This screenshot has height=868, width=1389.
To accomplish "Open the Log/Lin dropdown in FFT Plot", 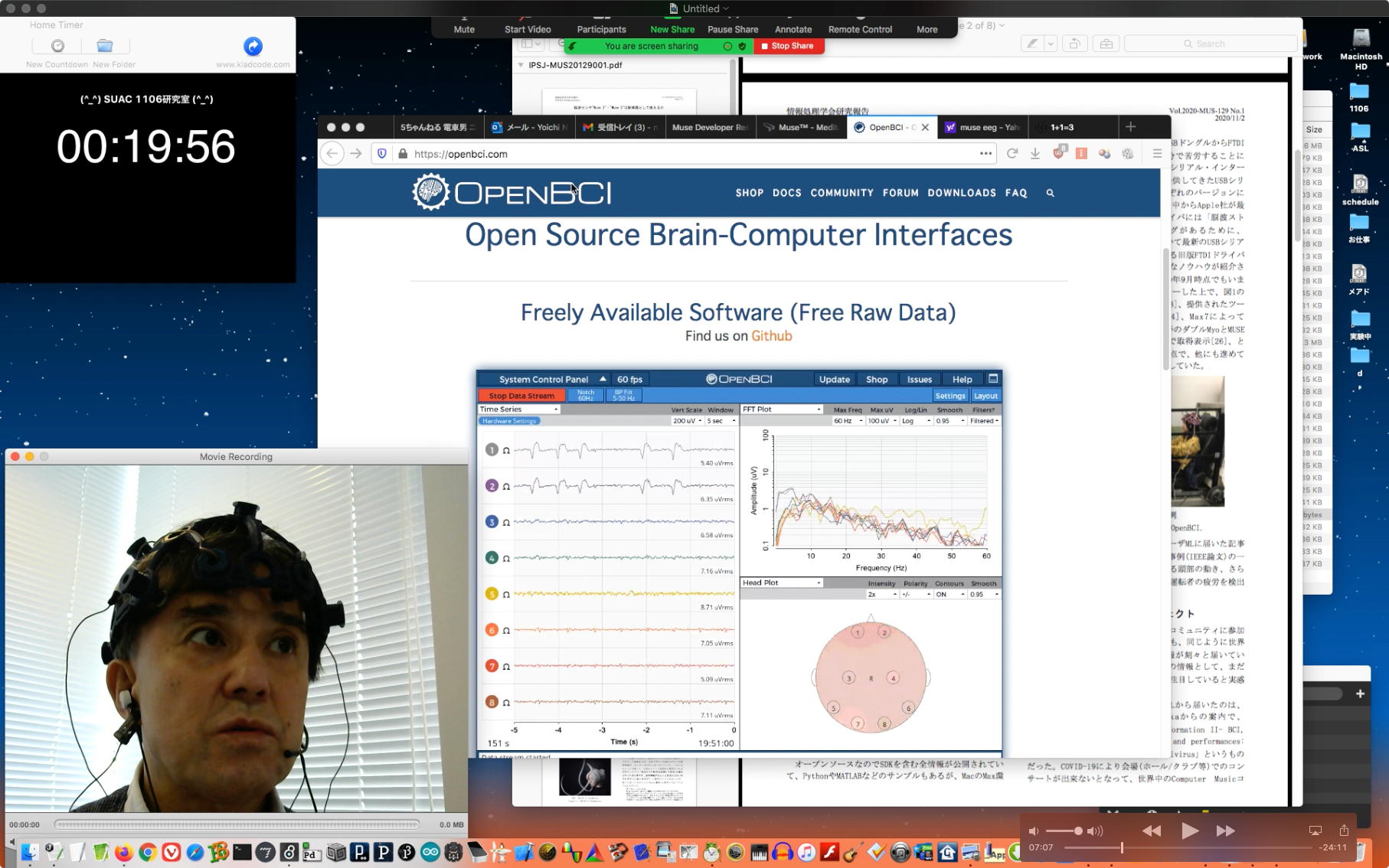I will coord(917,421).
